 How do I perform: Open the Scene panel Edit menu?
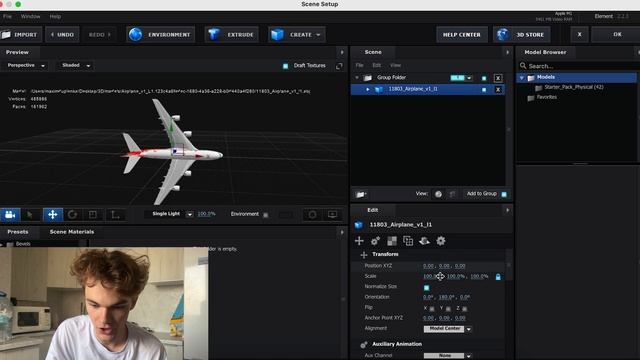coord(376,65)
